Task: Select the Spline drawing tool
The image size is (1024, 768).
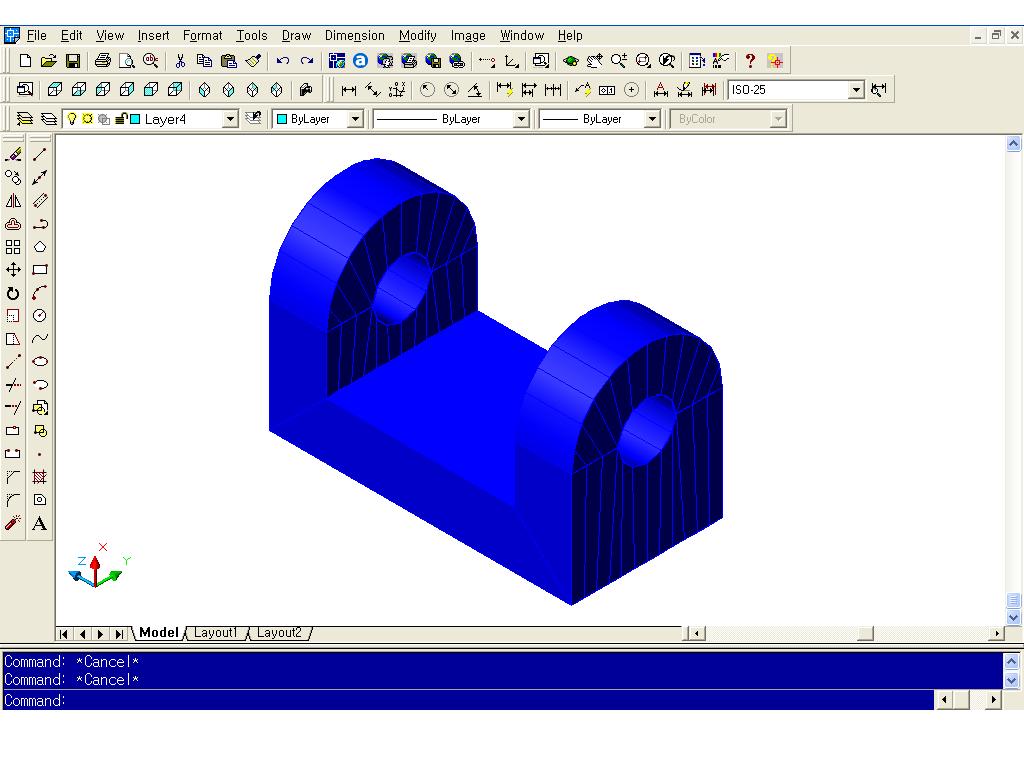Action: pyautogui.click(x=40, y=339)
